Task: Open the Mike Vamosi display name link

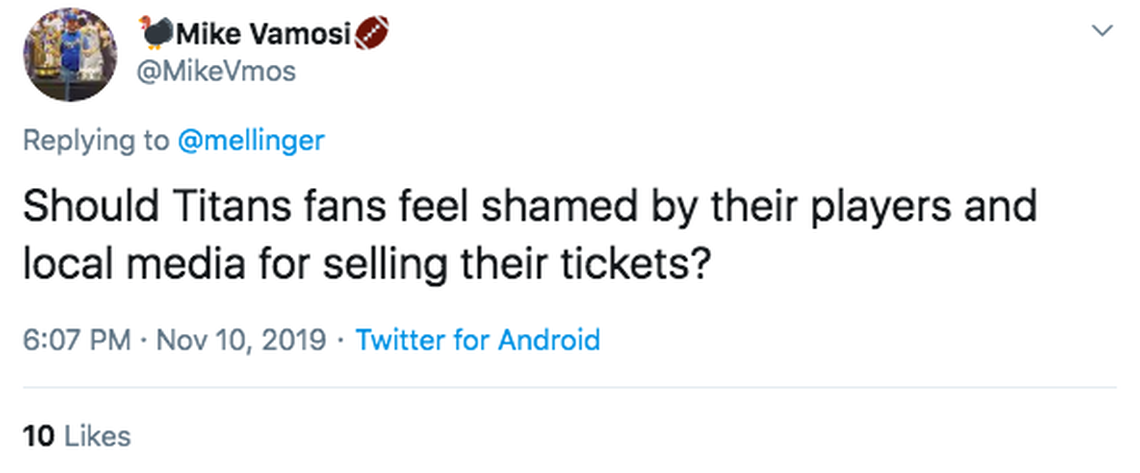Action: pyautogui.click(x=262, y=35)
